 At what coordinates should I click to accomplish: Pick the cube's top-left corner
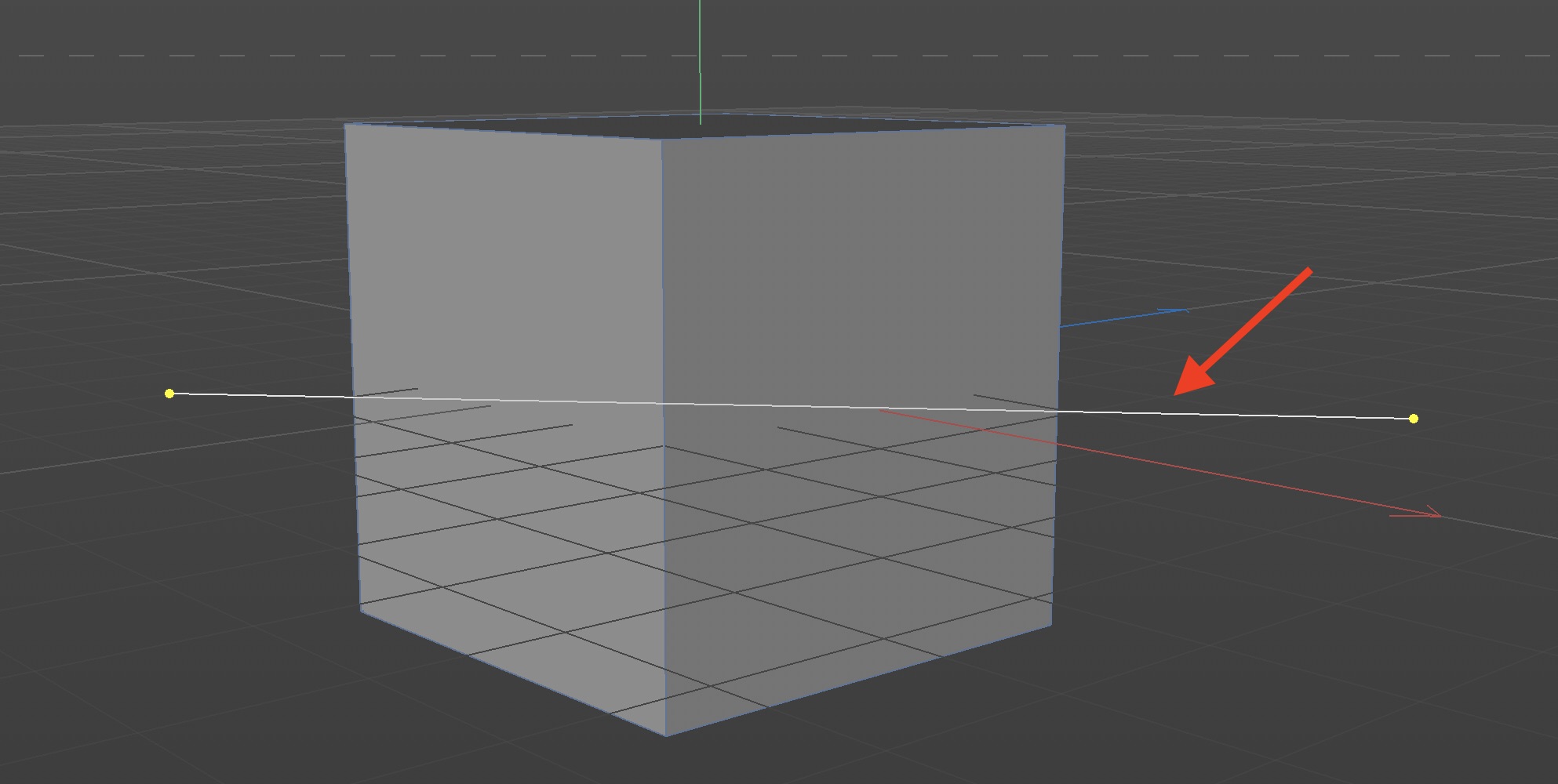click(345, 124)
